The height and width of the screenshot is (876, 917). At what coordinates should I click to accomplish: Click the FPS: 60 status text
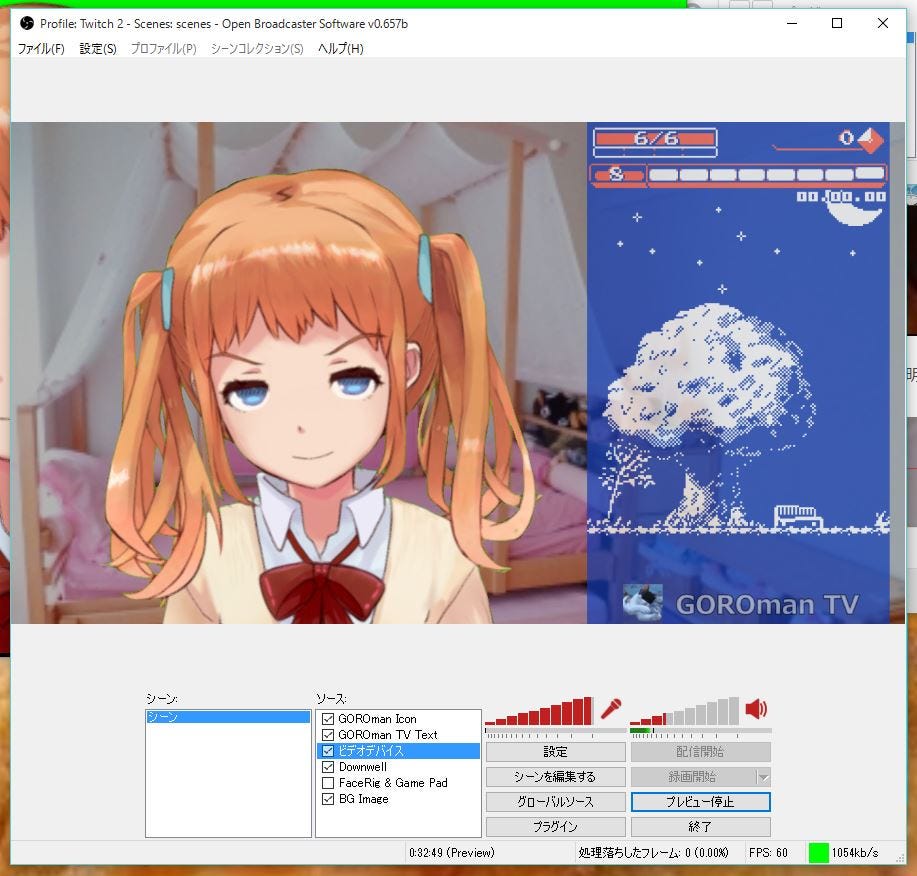tap(768, 853)
